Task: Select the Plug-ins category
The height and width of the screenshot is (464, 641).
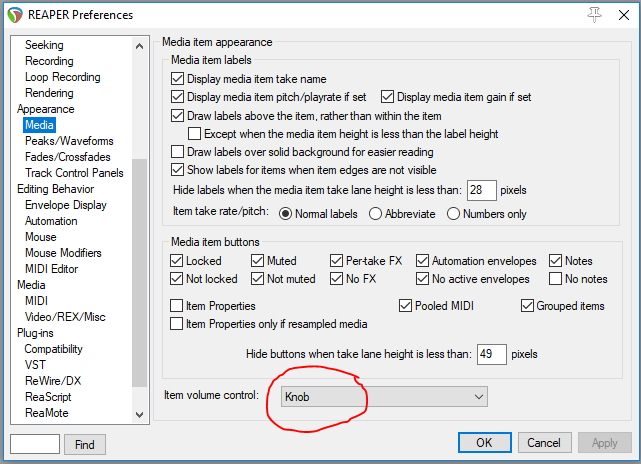Action: [x=35, y=333]
